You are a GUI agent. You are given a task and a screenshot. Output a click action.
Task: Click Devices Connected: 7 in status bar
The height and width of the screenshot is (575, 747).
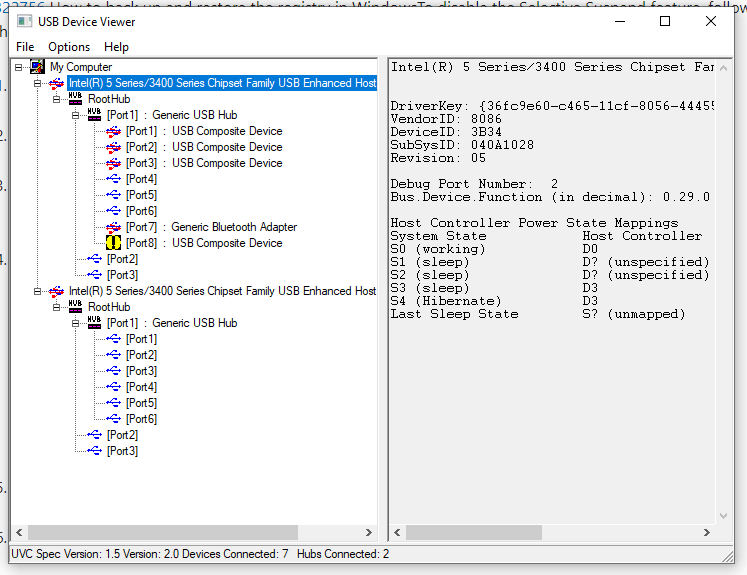point(235,554)
